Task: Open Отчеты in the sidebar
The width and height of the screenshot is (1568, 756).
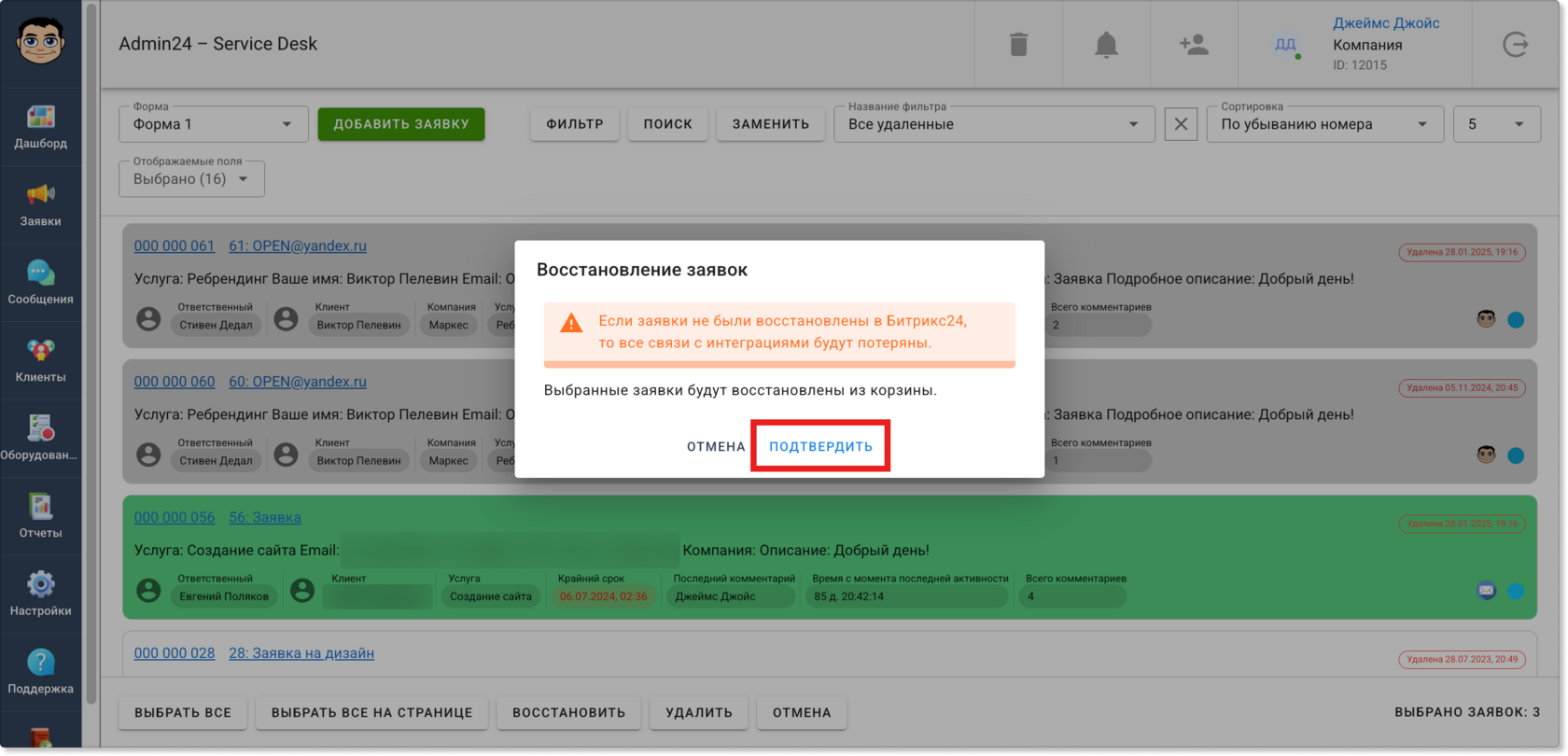Action: pyautogui.click(x=40, y=516)
